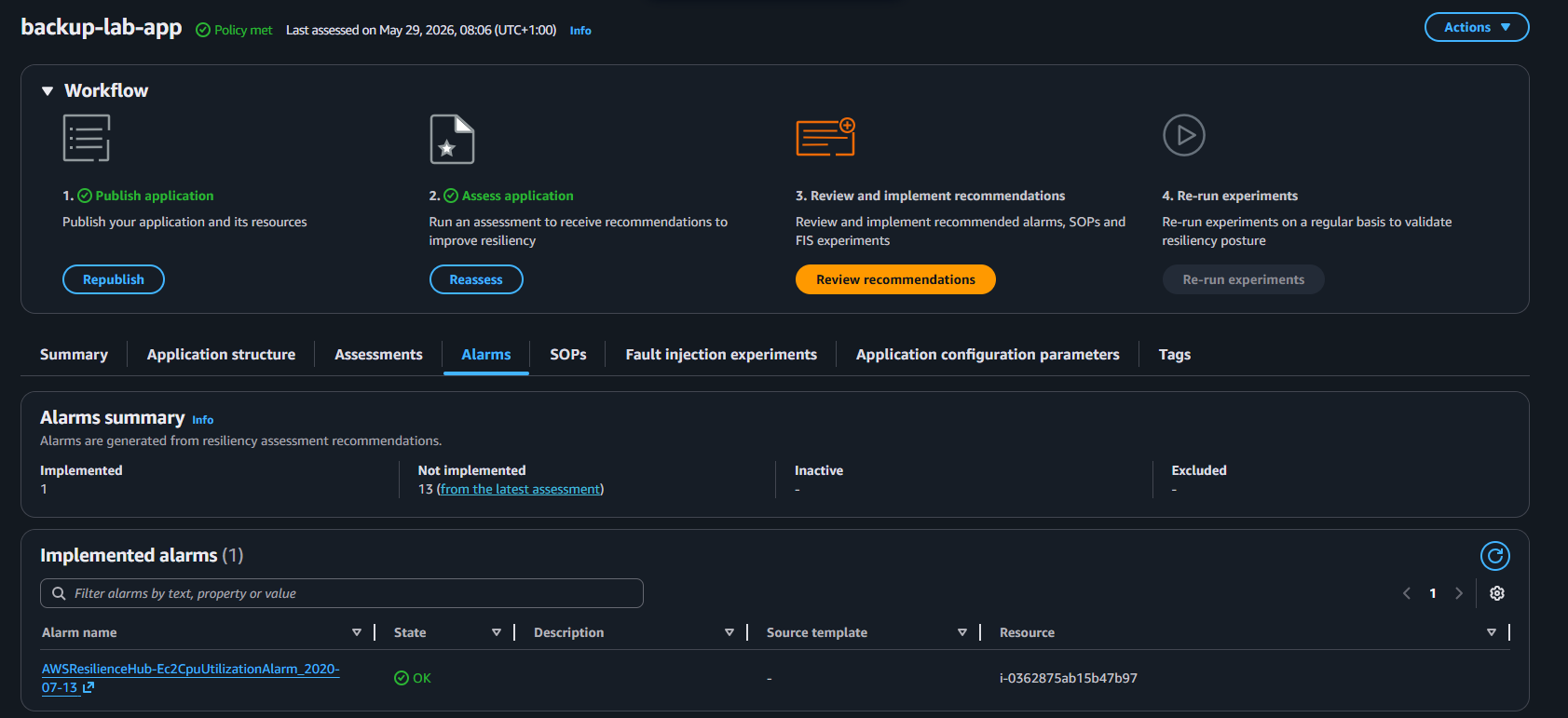
Task: Click the Alarm name column header
Action: pyautogui.click(x=79, y=632)
